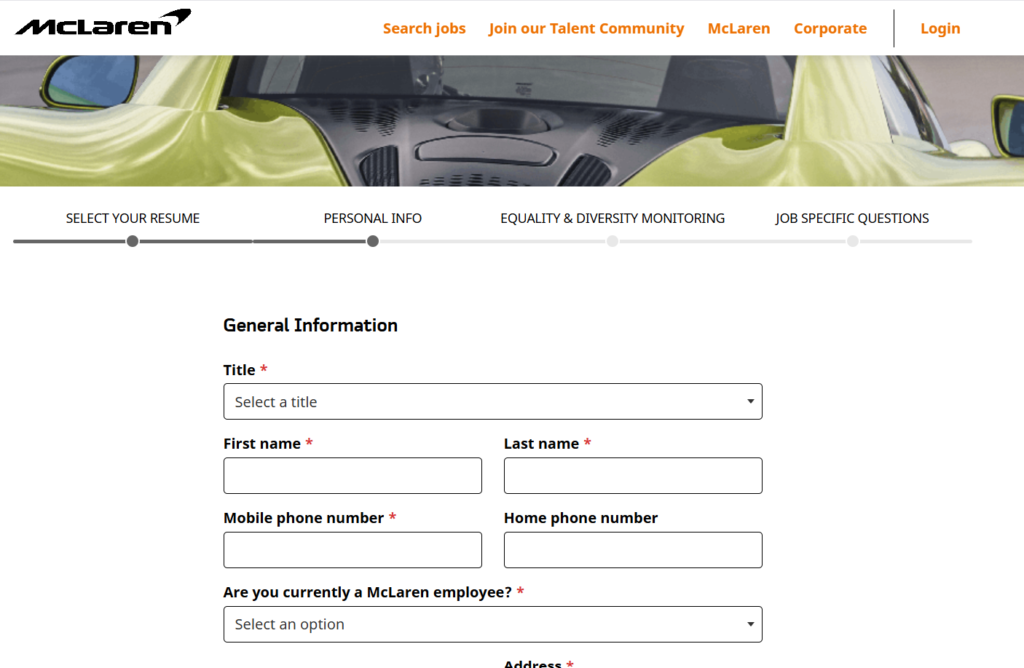Open the McLaren employee Select an option dropdown
Image resolution: width=1024 pixels, height=668 pixels.
493,624
